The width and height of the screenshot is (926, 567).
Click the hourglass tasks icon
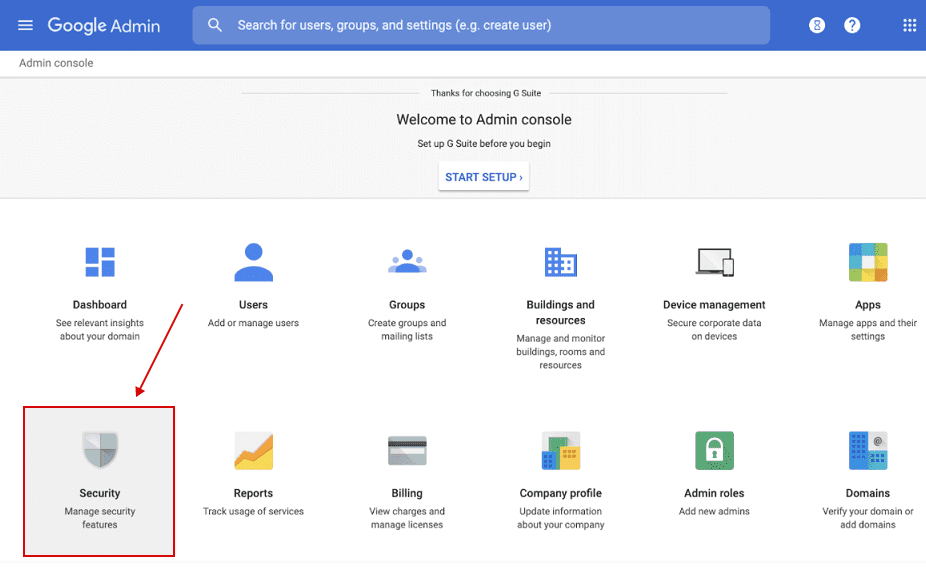point(817,25)
